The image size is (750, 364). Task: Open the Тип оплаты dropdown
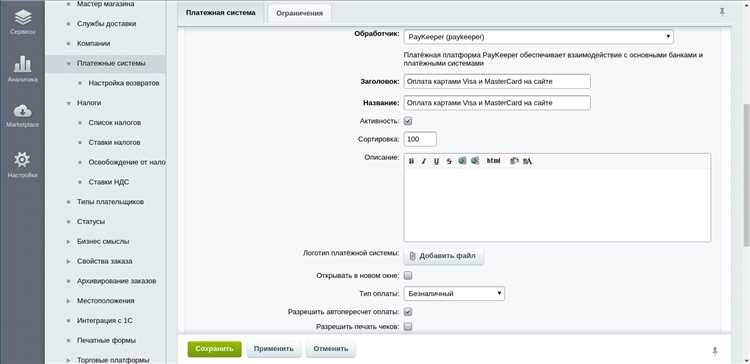pos(454,293)
